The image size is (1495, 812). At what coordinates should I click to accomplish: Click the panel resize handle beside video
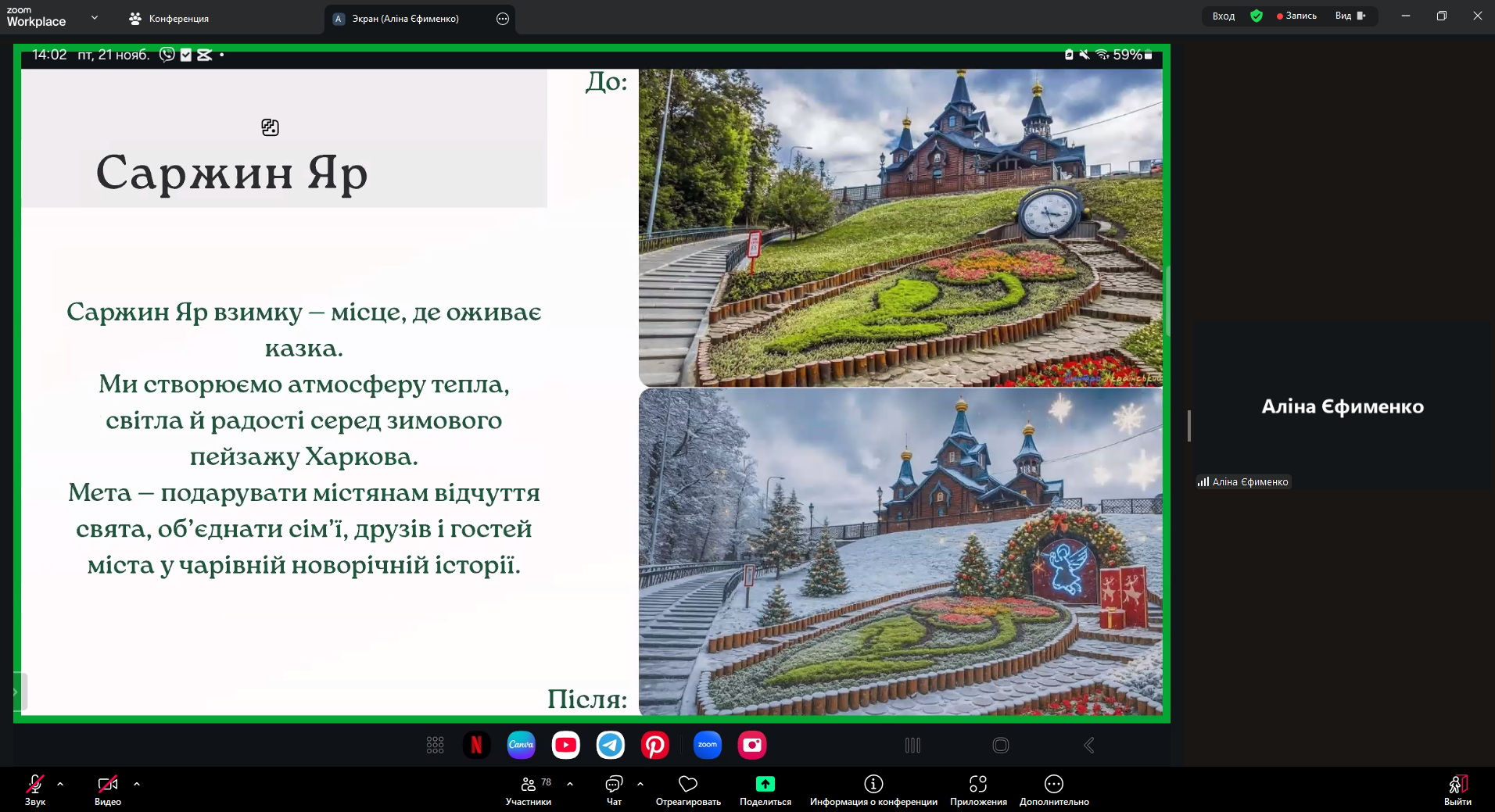pyautogui.click(x=1188, y=426)
